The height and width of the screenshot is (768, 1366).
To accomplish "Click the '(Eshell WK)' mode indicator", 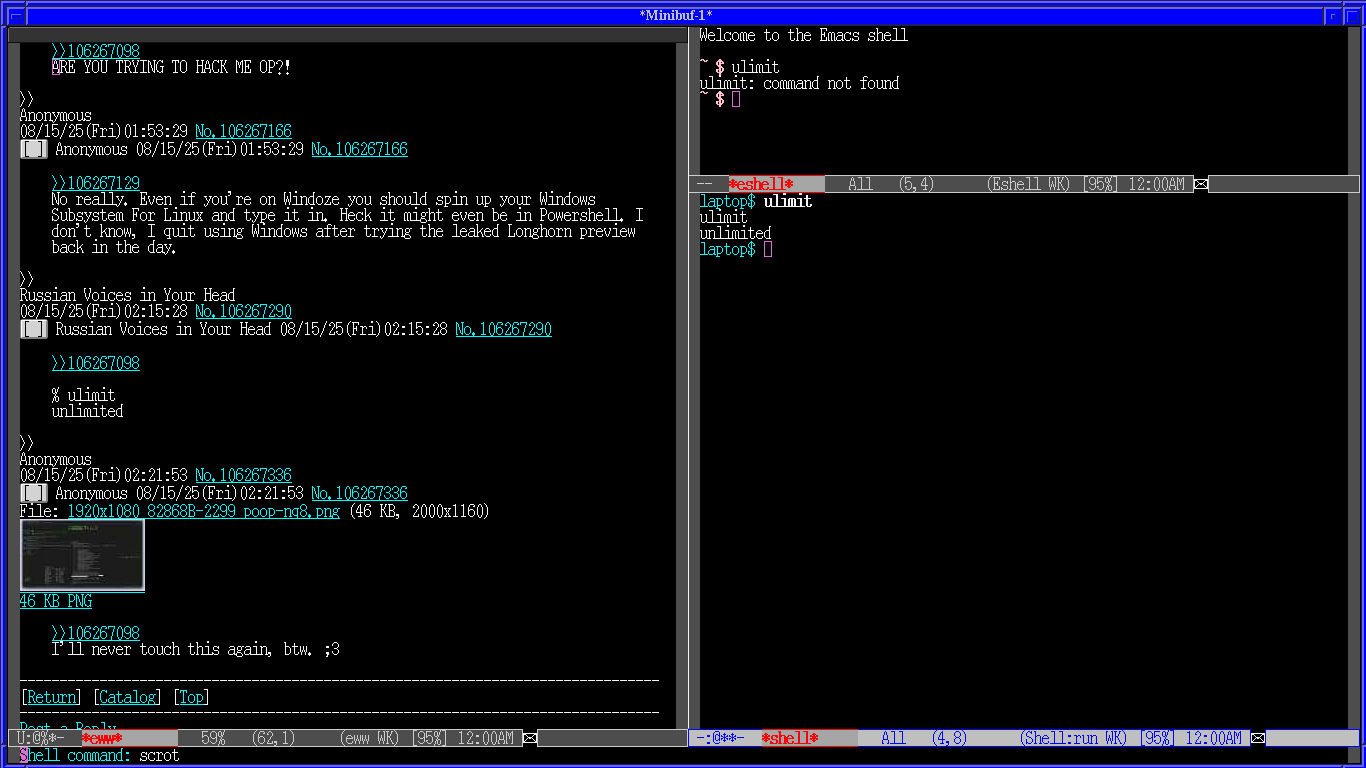I will coord(1029,184).
